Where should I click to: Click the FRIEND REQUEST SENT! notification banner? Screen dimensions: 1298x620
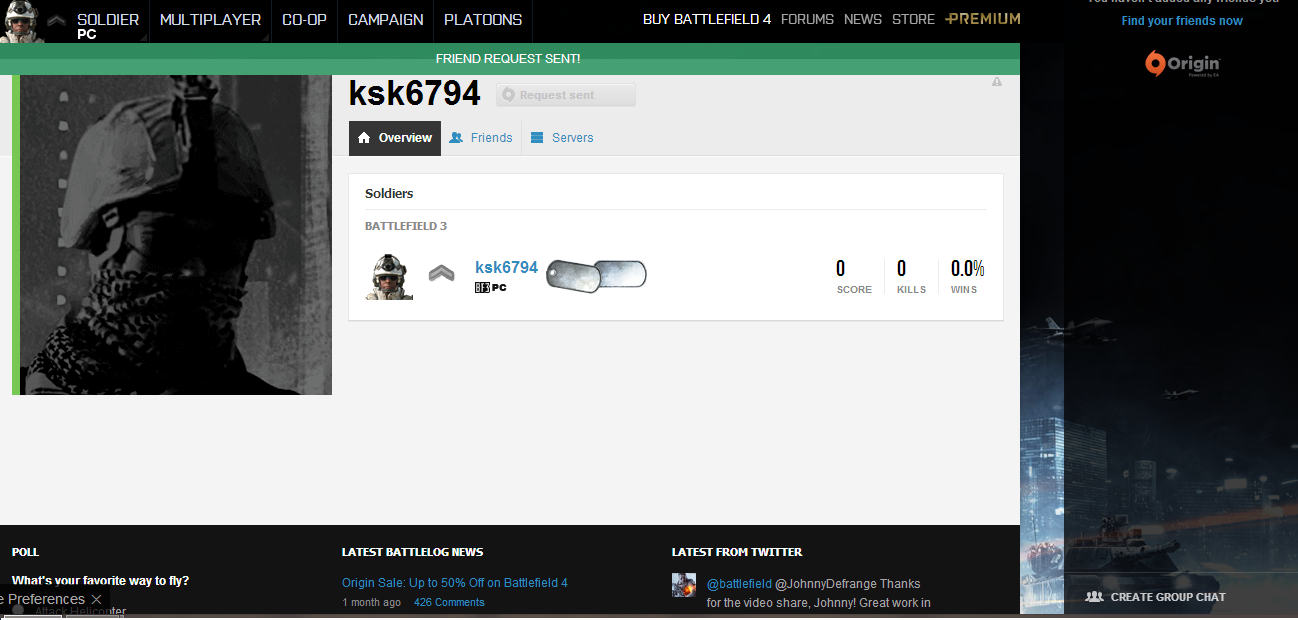508,59
